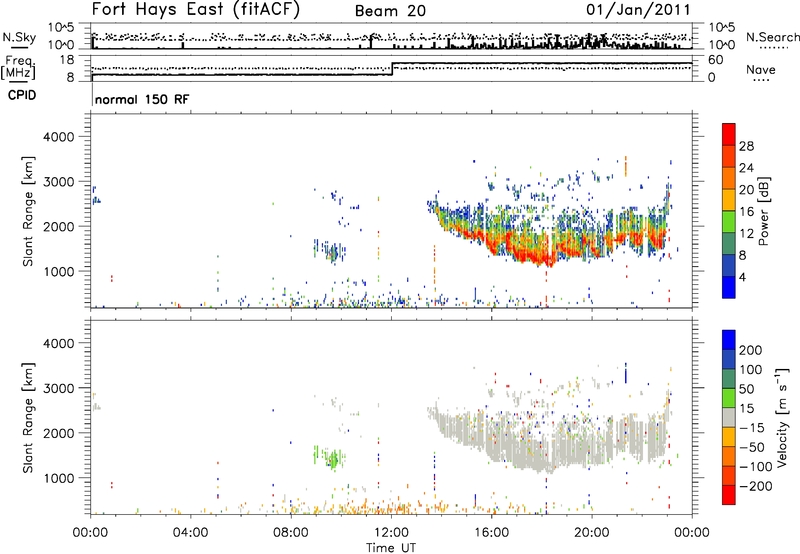This screenshot has height=554, width=800.
Task: Click the 'Slant Range [km]' label of velocity panel
Action: coord(28,417)
